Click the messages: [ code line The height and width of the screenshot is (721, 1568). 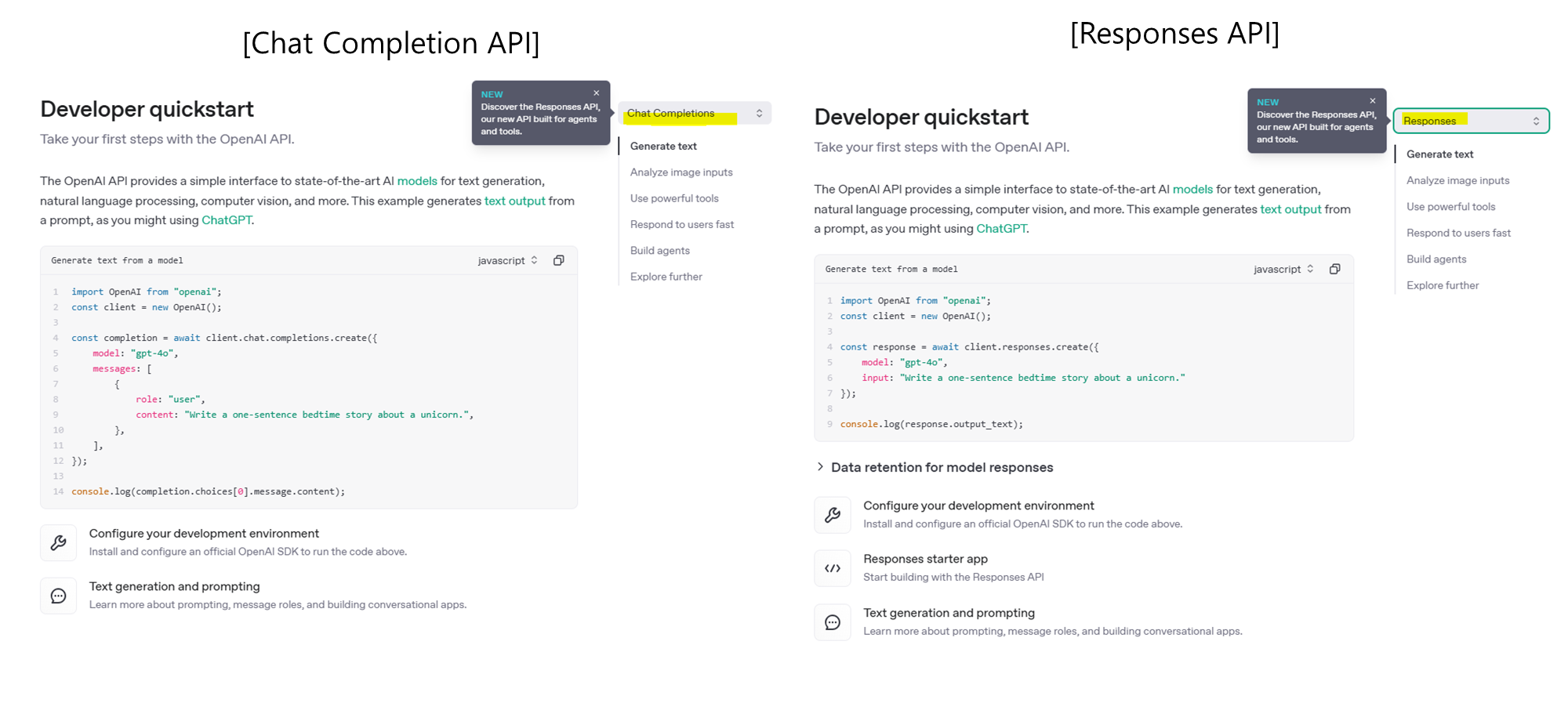pos(122,368)
